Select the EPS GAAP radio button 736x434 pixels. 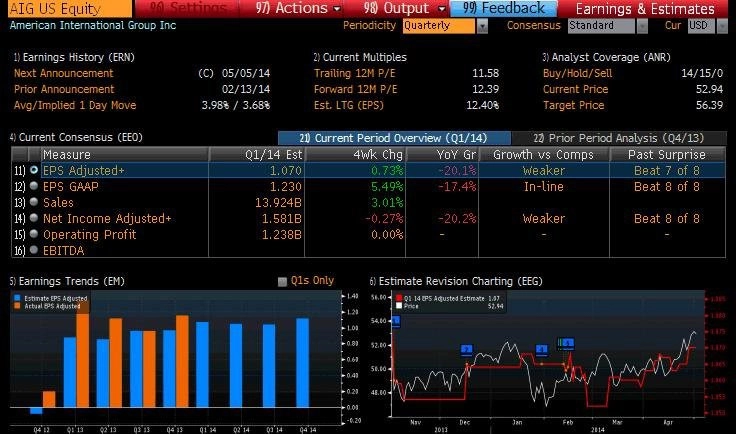[x=34, y=186]
